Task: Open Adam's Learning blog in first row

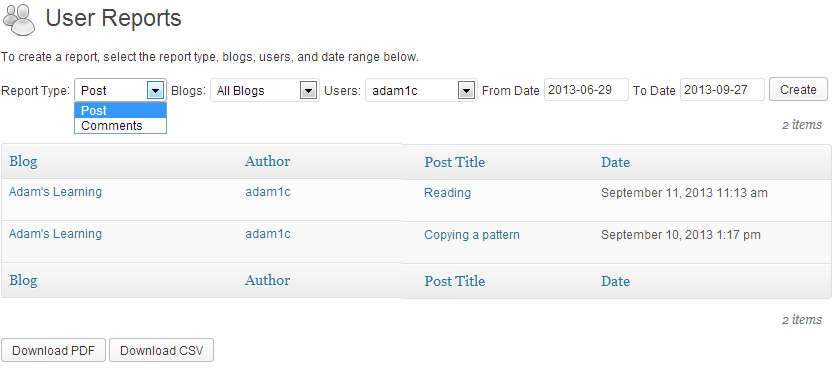Action: point(55,191)
